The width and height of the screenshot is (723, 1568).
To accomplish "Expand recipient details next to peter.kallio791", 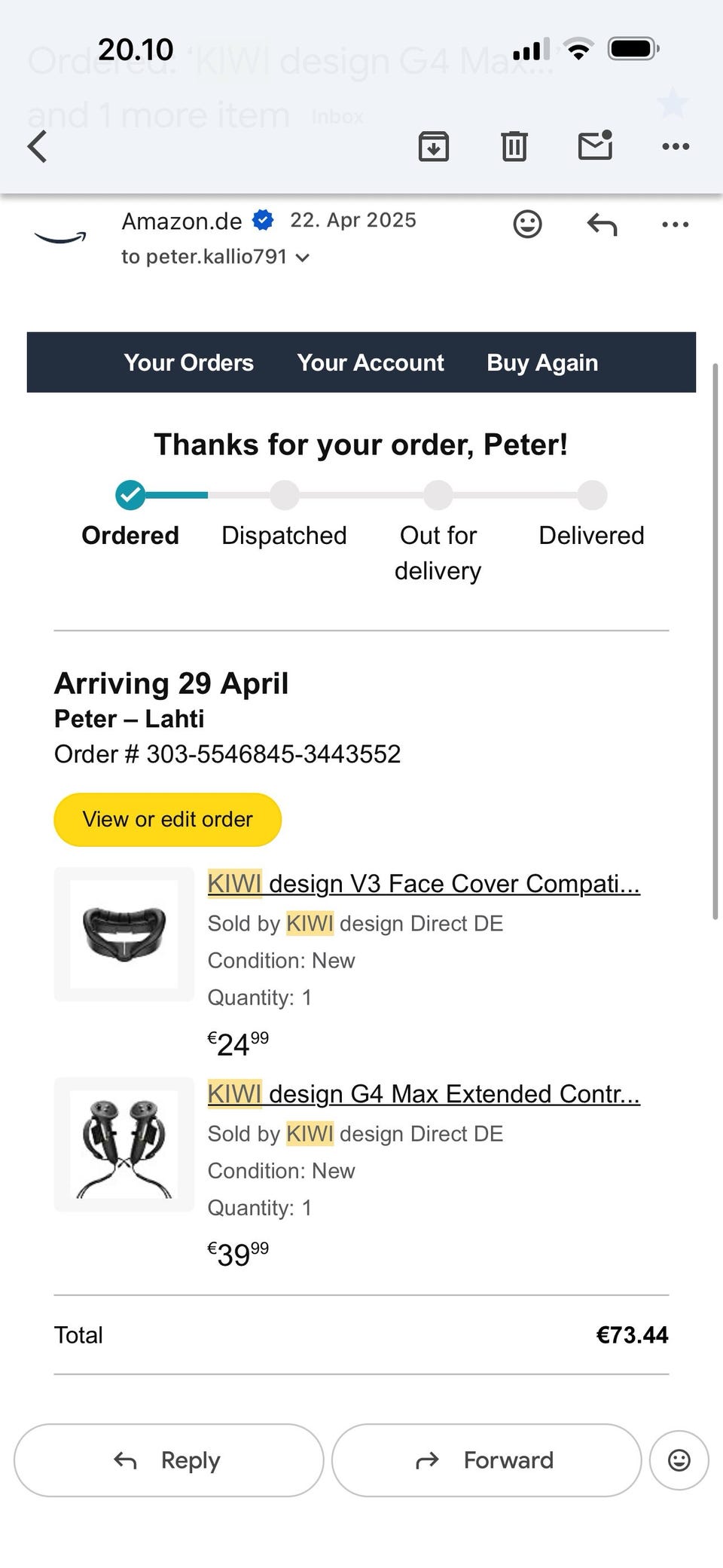I will 303,258.
